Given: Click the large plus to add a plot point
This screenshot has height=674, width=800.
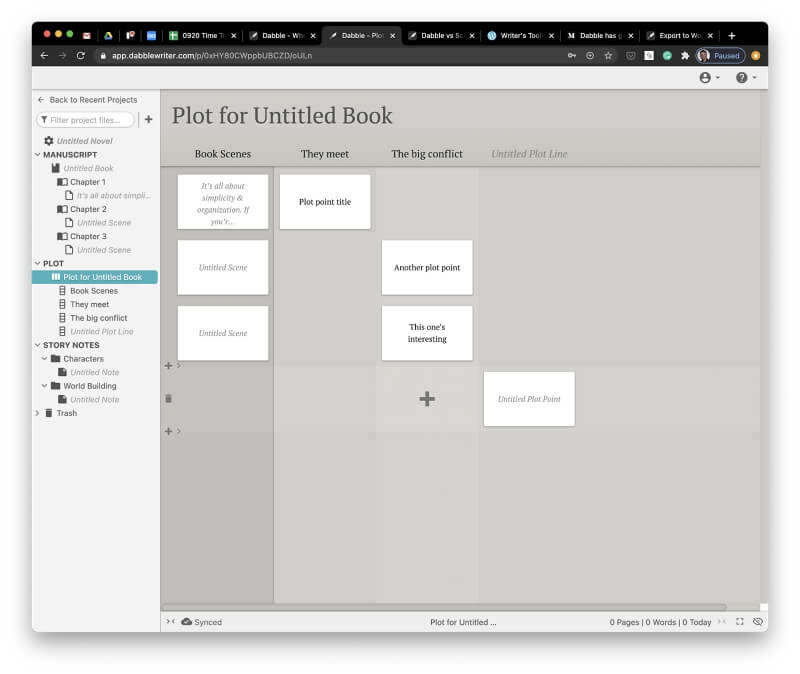Looking at the screenshot, I should [427, 398].
